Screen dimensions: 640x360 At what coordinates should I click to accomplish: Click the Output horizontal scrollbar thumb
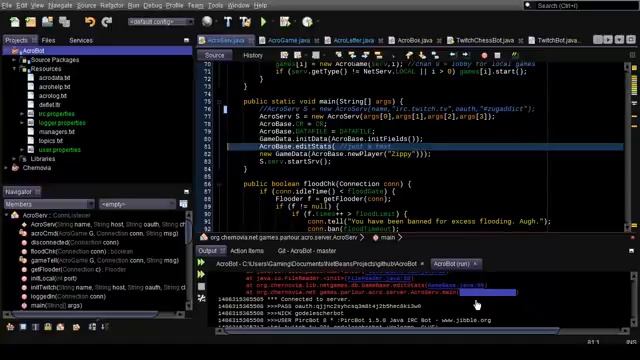coord(392,331)
